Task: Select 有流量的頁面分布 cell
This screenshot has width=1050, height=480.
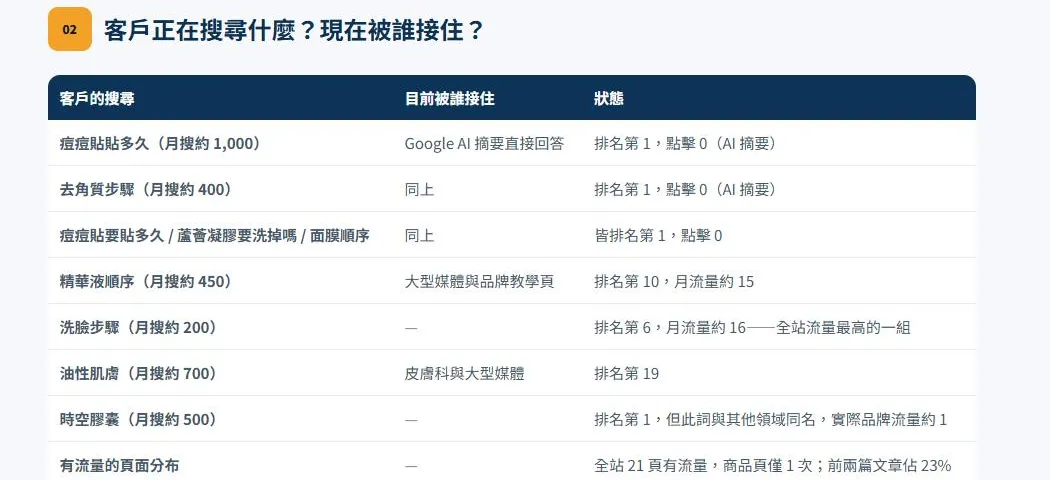Action: point(119,465)
